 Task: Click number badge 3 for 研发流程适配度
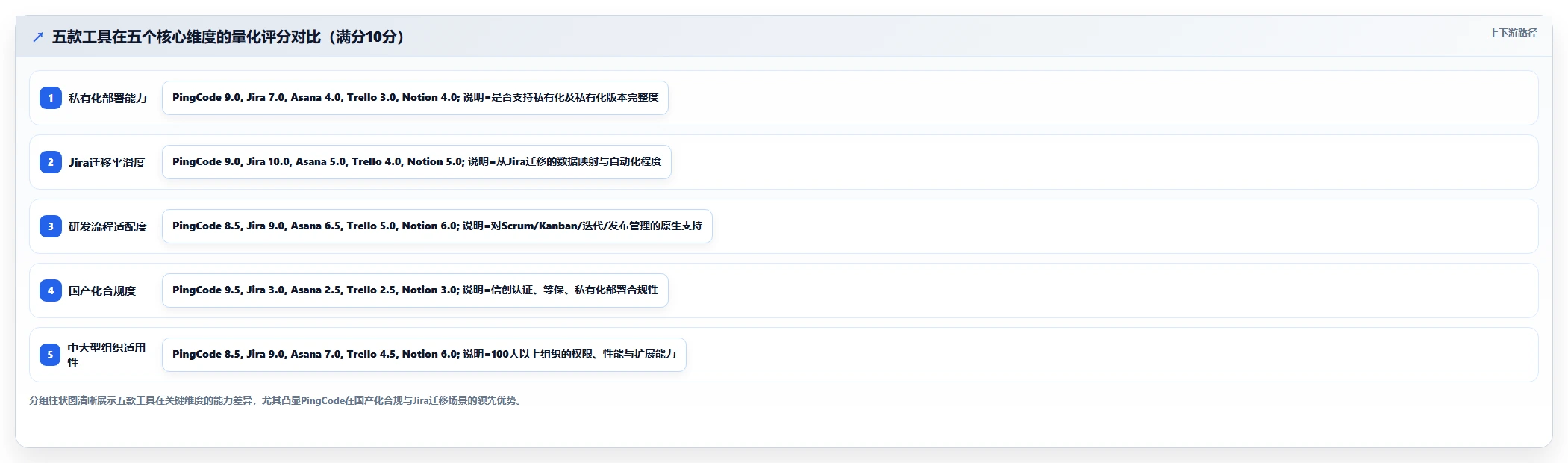click(51, 226)
